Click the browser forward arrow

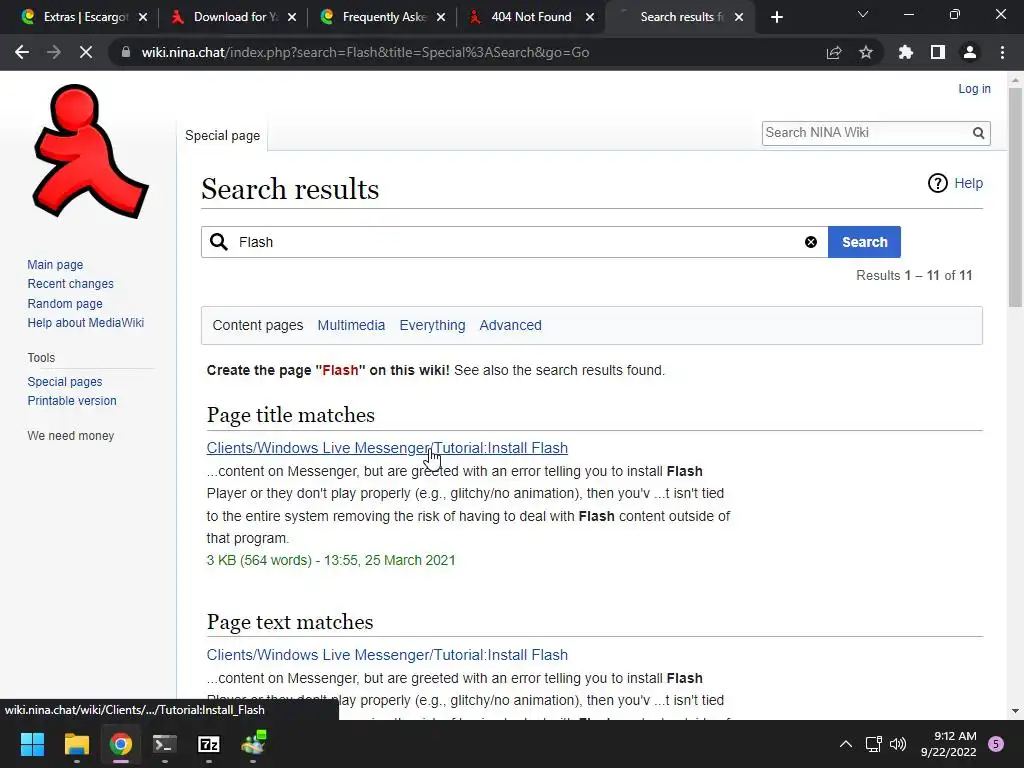pyautogui.click(x=54, y=52)
